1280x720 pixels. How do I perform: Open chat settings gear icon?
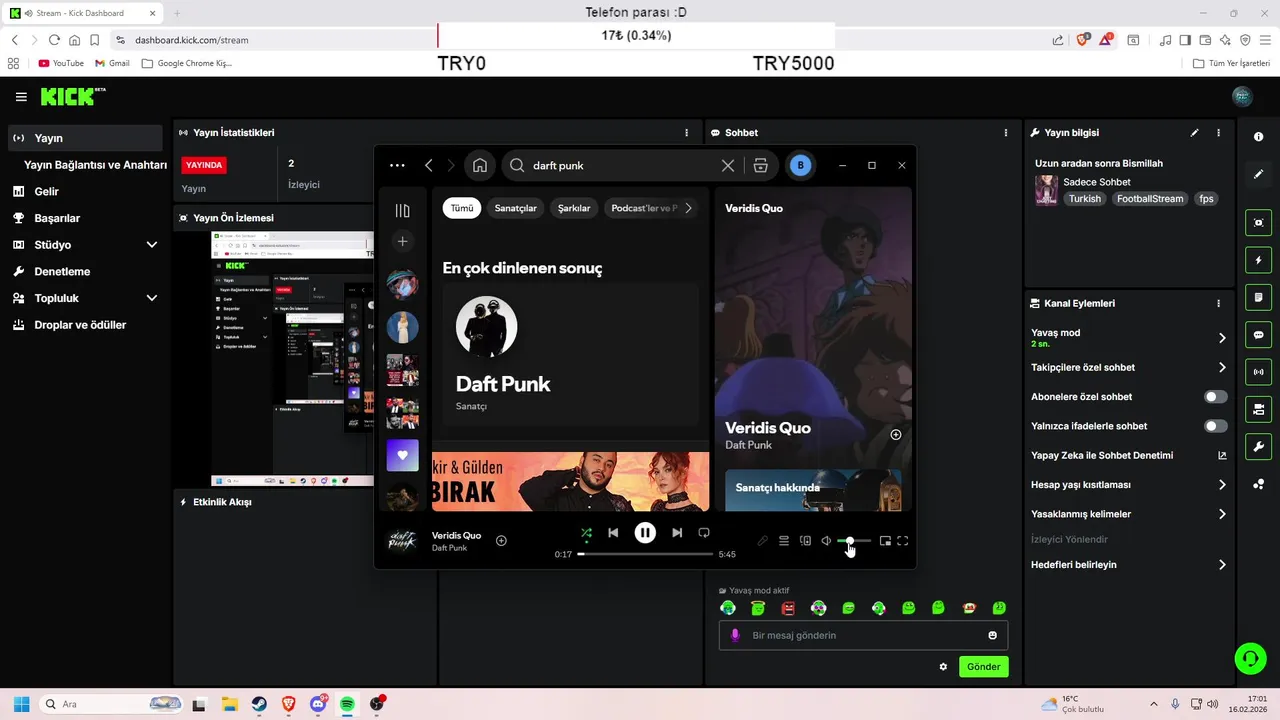click(x=943, y=667)
